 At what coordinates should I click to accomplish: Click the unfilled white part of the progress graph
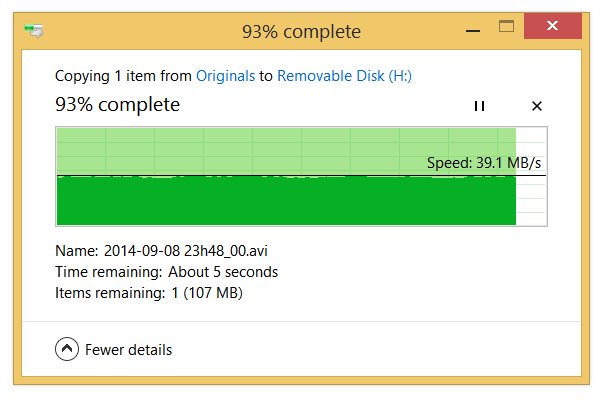pyautogui.click(x=531, y=176)
